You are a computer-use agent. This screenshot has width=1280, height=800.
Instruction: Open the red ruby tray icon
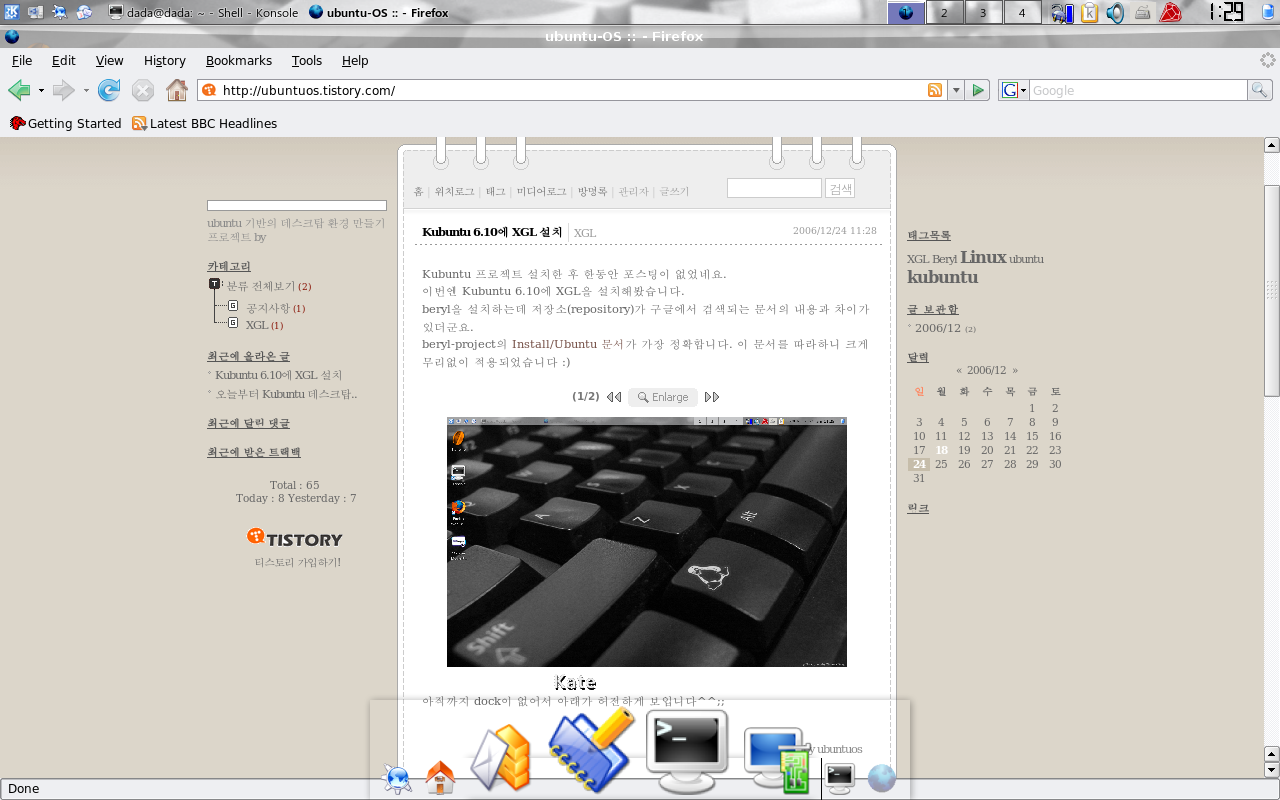(x=1170, y=12)
